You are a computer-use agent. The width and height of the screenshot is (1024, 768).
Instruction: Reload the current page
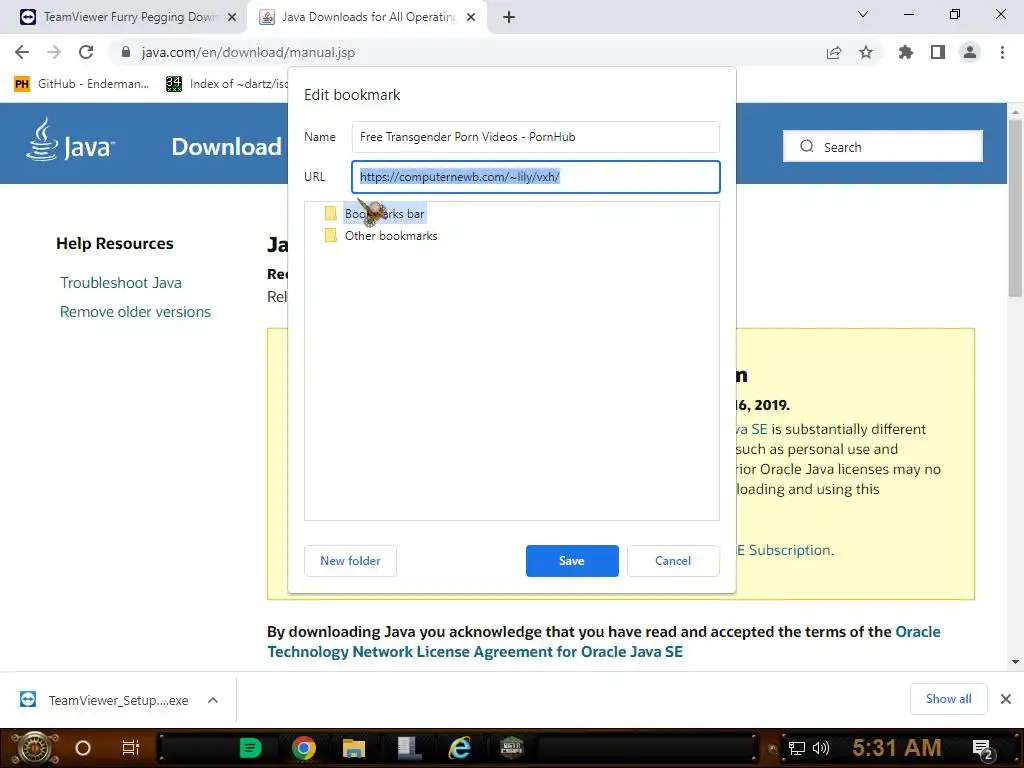click(86, 52)
